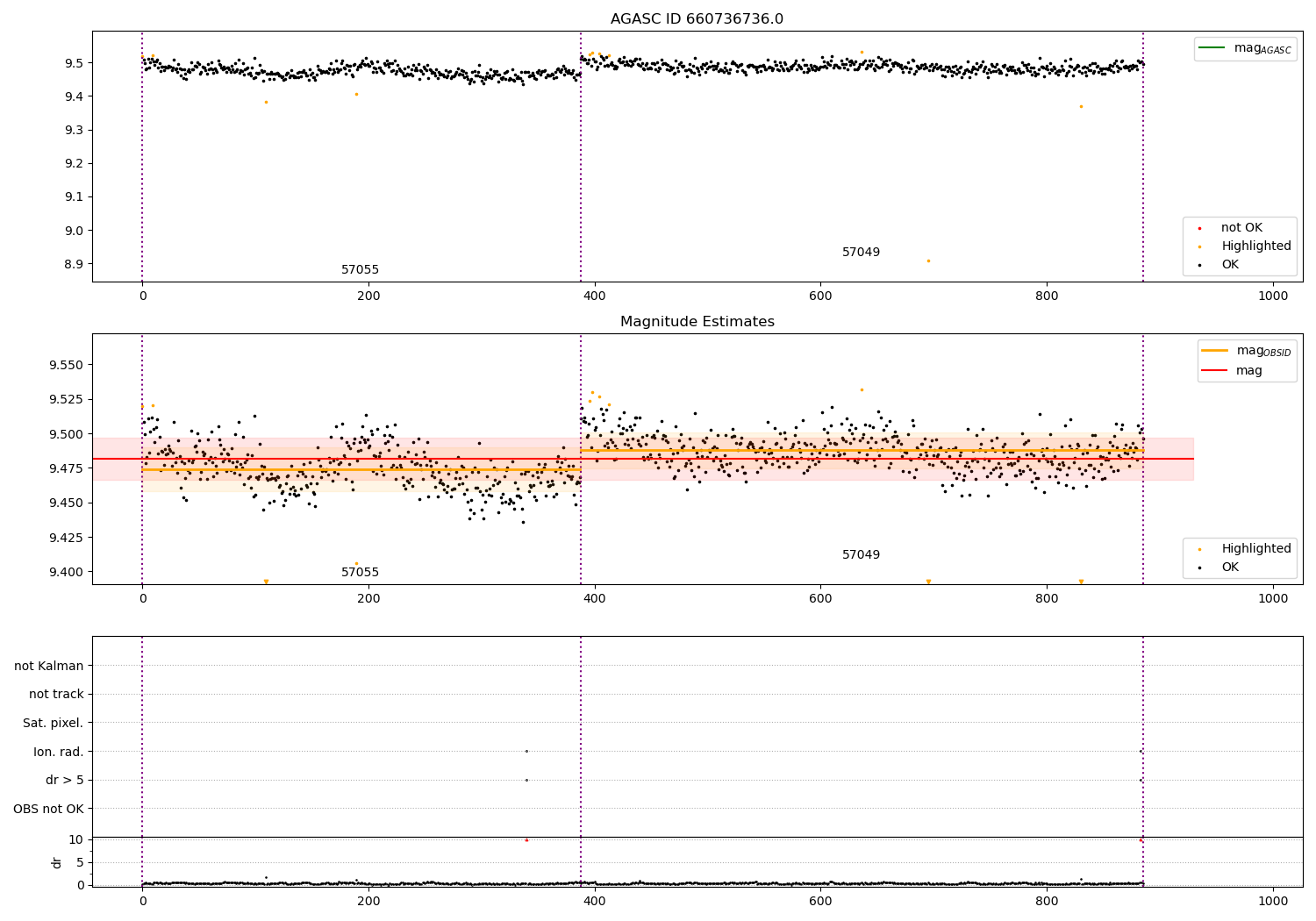This screenshot has width=1316, height=921.
Task: Click the 'Sat. pixel.' row label
Action: click(x=54, y=723)
